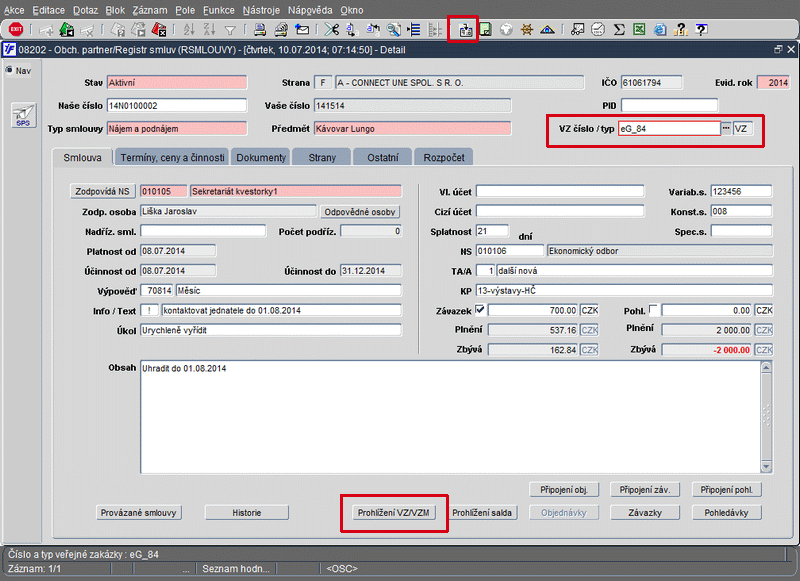
Task: Open the Záznam menu
Action: 149,10
